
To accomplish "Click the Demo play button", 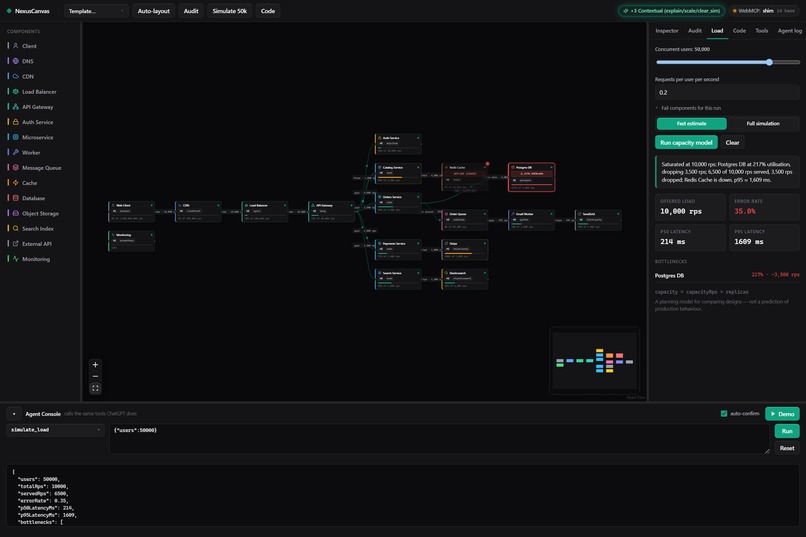I will [782, 414].
